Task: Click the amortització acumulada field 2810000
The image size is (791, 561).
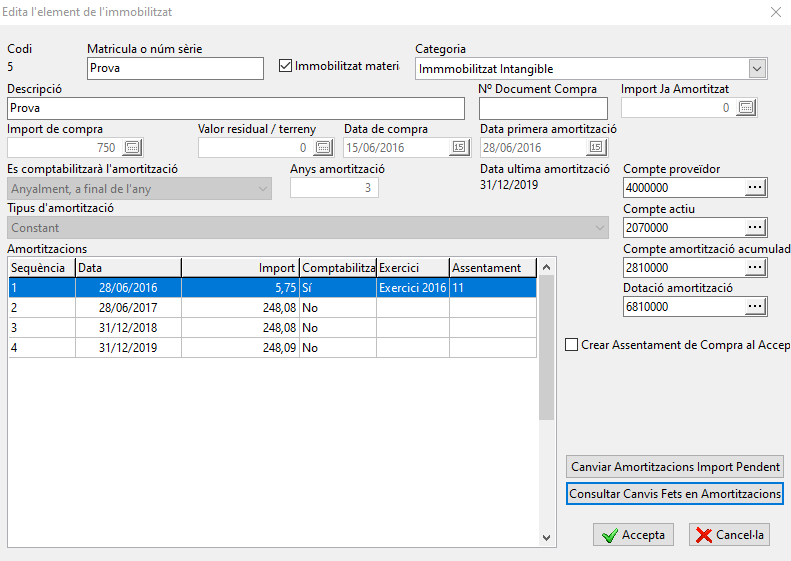Action: click(684, 267)
